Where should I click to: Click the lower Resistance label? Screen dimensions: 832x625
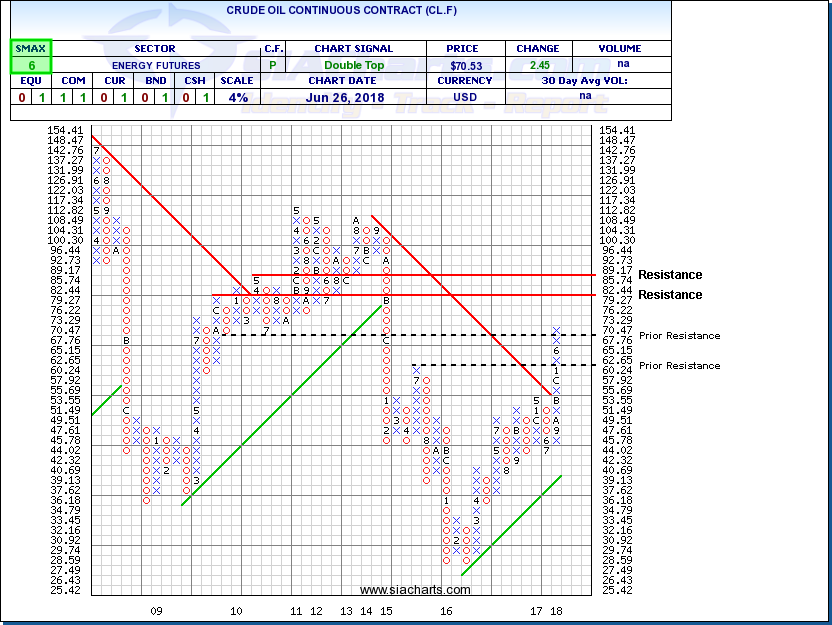[670, 295]
